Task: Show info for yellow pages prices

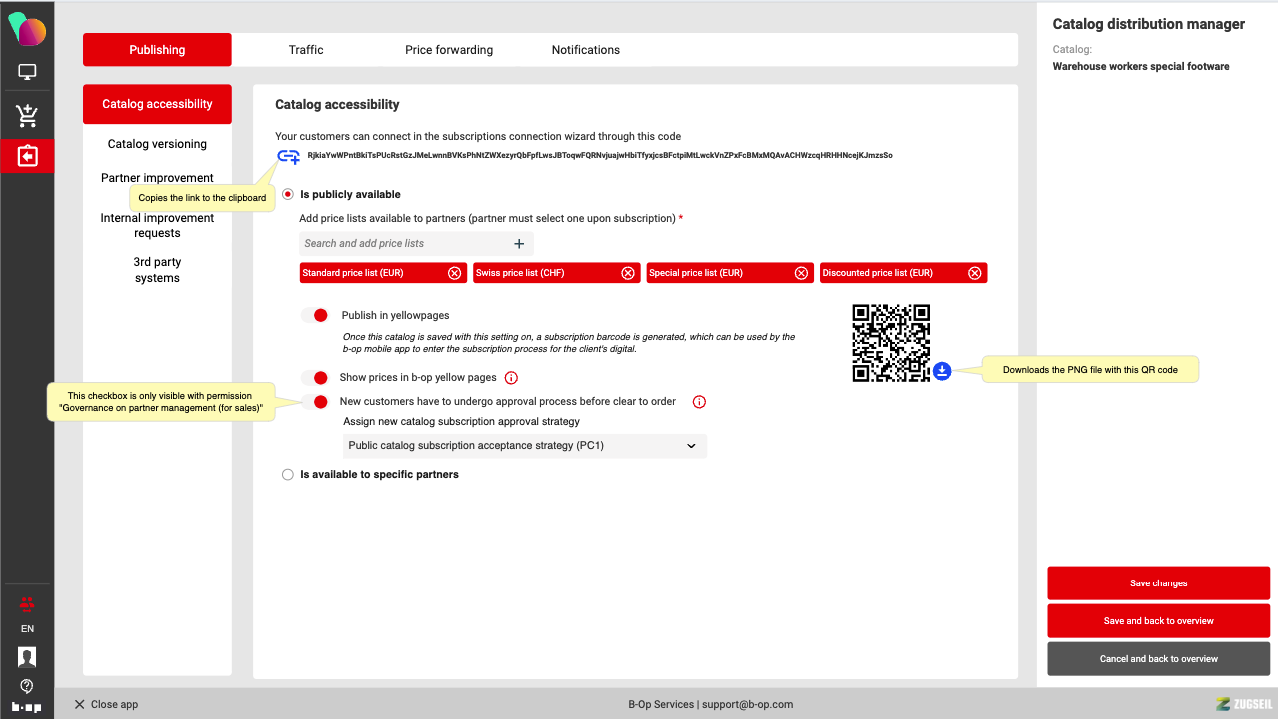Action: point(511,378)
